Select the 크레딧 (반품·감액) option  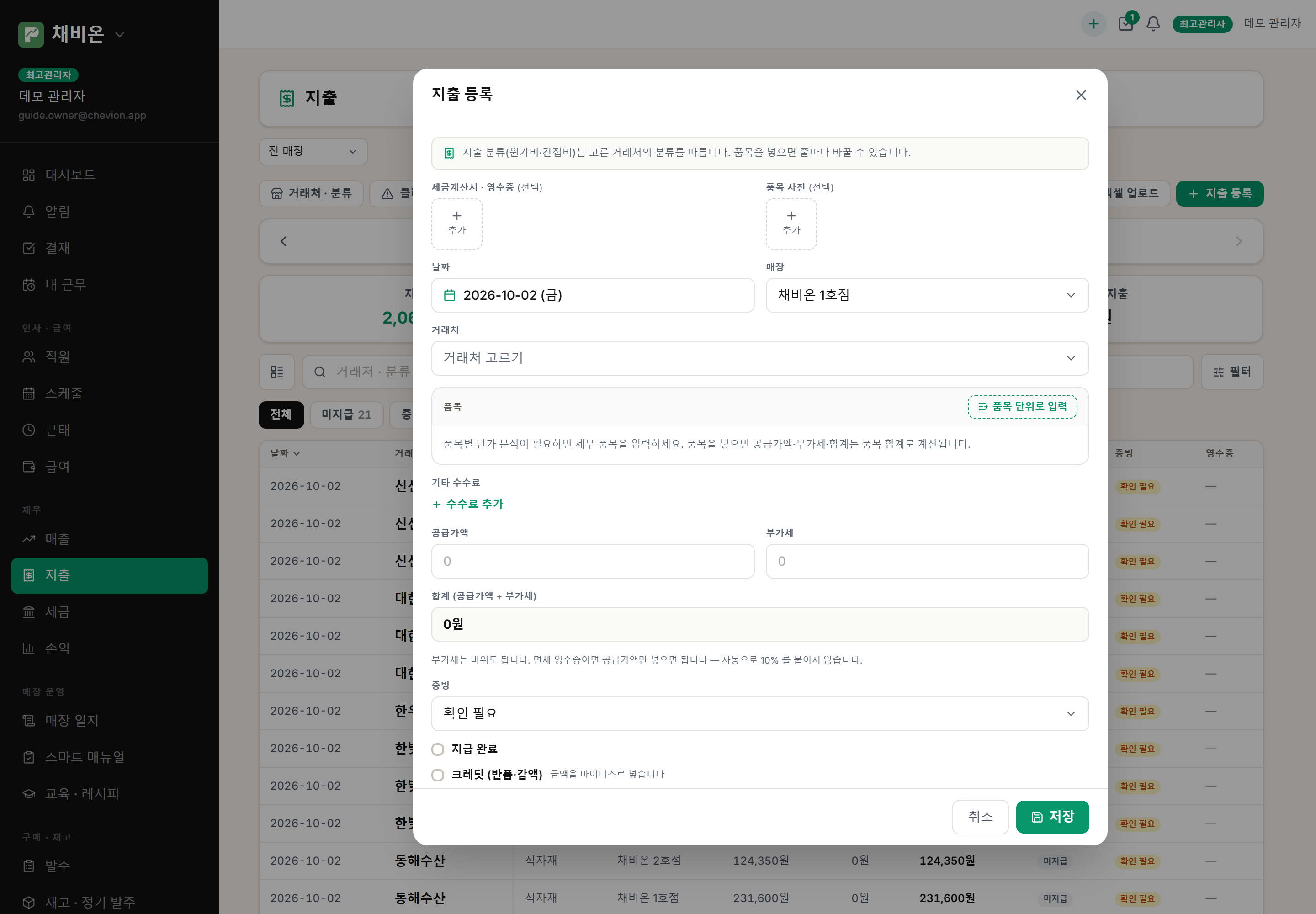pyautogui.click(x=437, y=775)
